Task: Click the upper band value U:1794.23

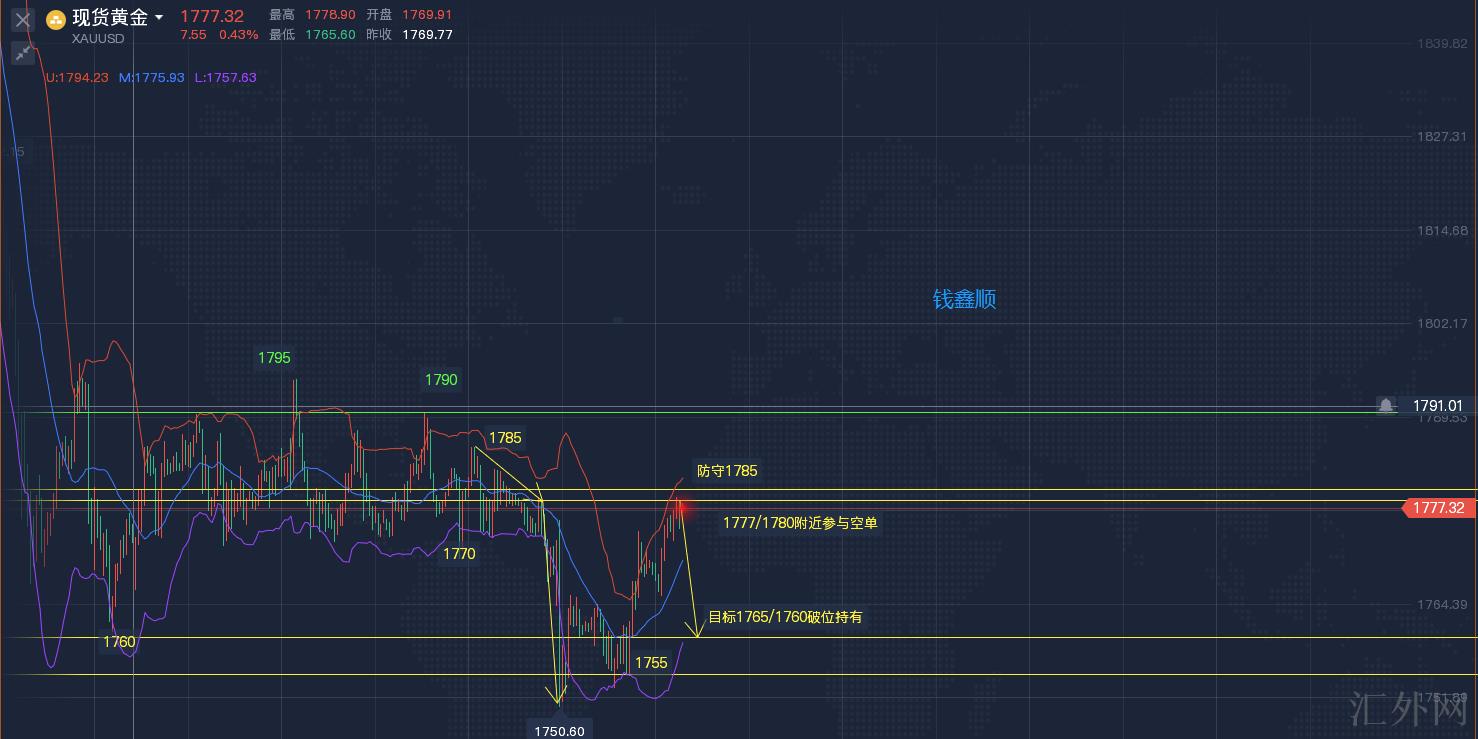Action: click(x=77, y=77)
